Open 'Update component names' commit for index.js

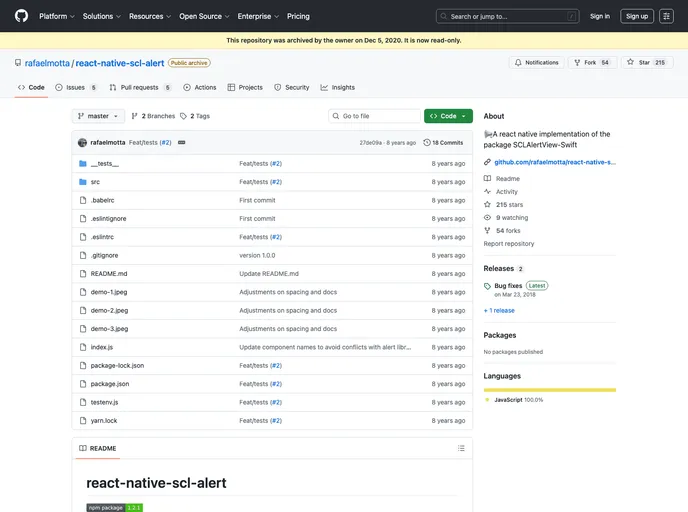click(x=325, y=347)
